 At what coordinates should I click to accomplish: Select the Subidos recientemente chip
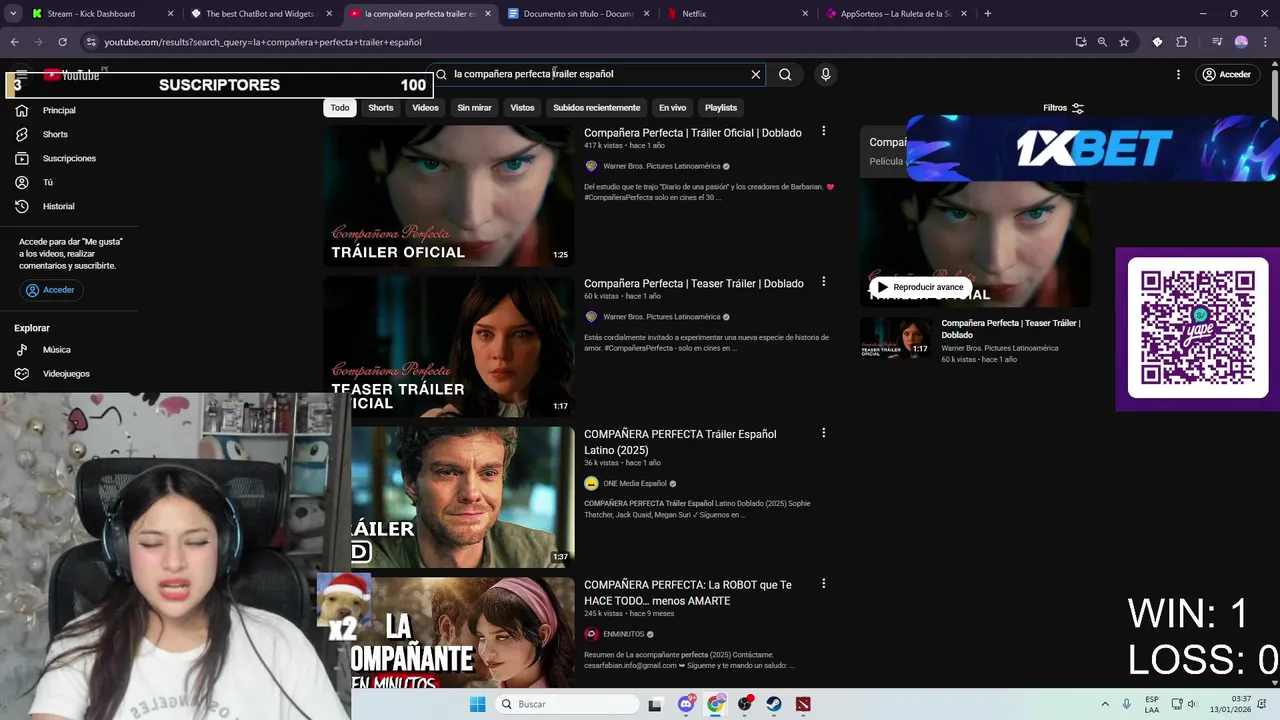596,108
